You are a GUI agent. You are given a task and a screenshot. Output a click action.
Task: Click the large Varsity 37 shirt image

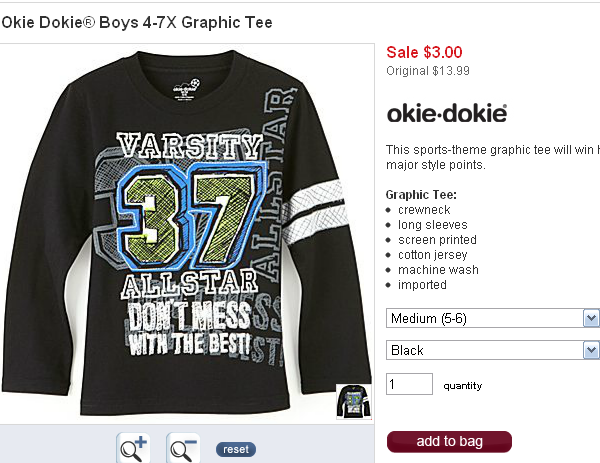[x=187, y=233]
